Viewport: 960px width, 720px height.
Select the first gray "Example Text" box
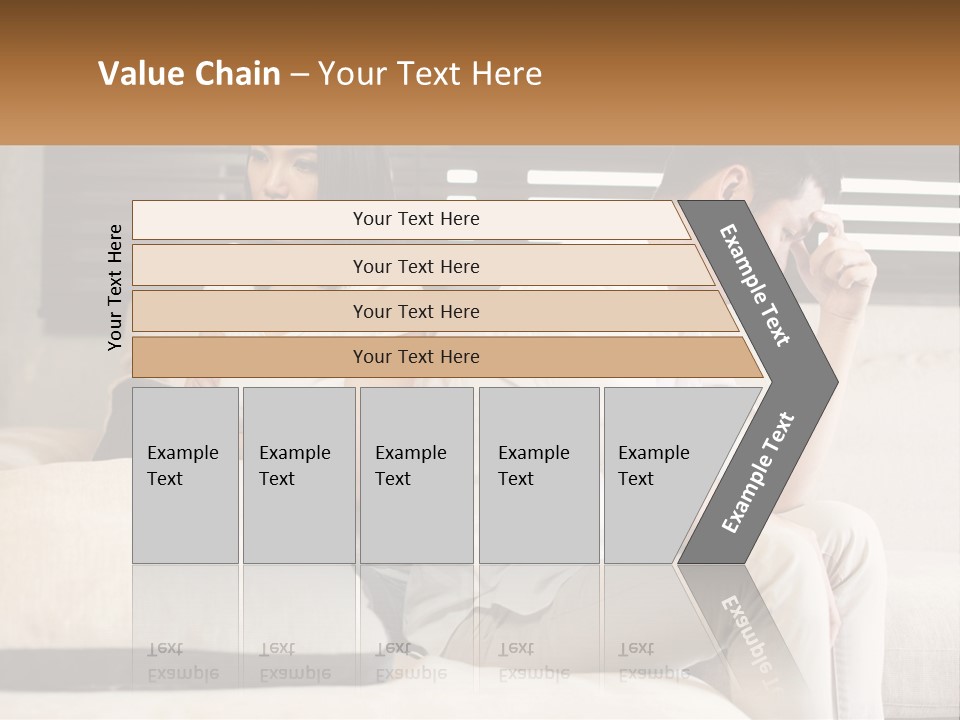(185, 475)
